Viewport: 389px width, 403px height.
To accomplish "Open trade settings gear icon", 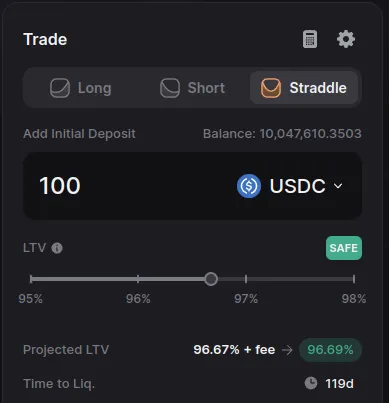I will [x=346, y=39].
